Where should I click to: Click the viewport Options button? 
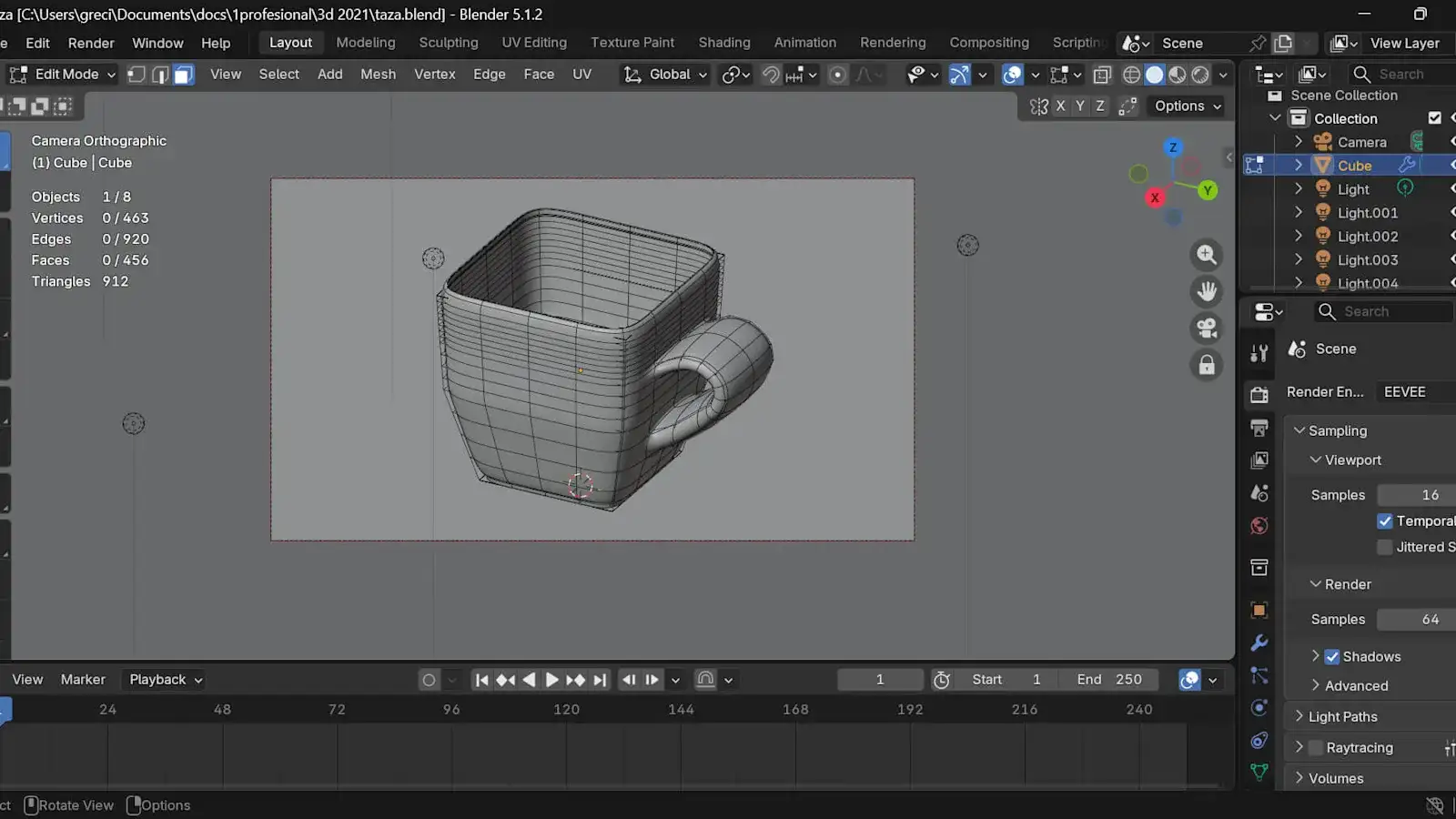1188,106
